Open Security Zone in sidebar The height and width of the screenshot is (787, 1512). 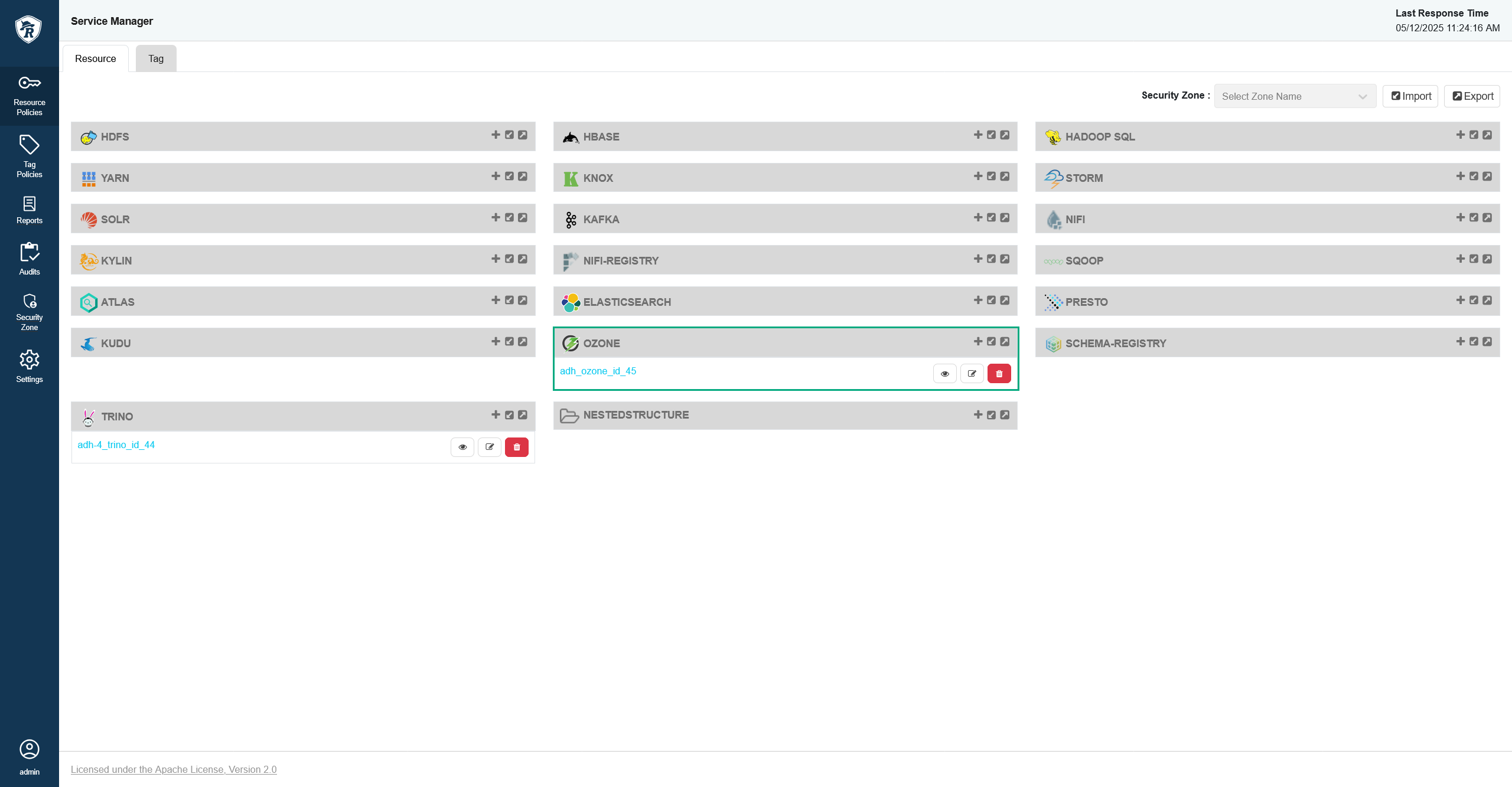30,312
